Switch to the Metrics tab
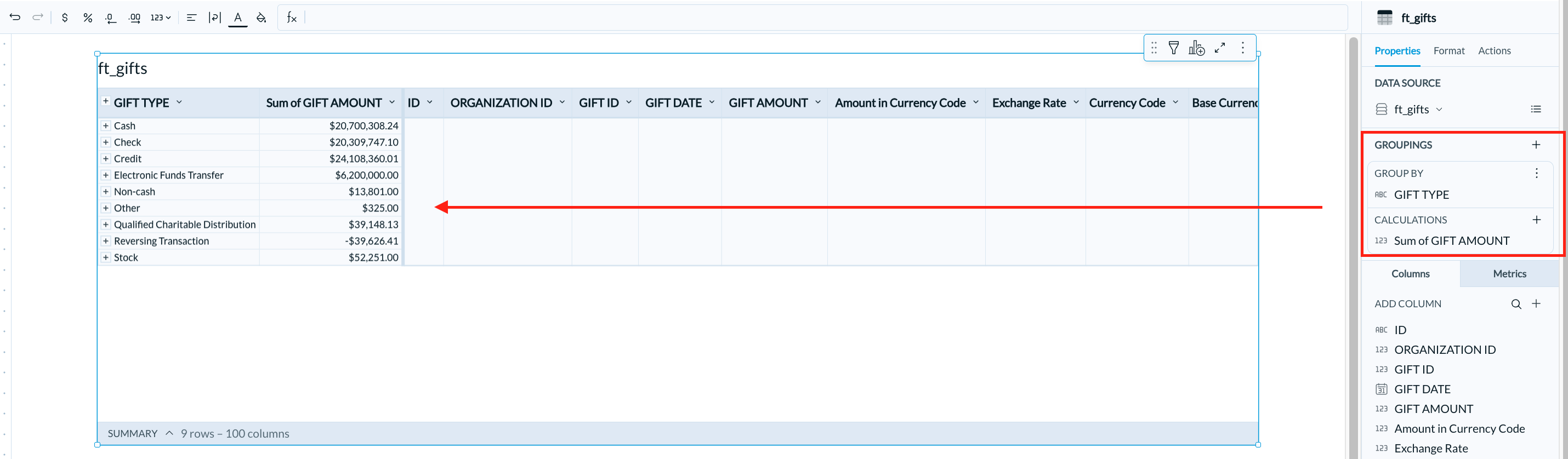The image size is (1568, 459). (x=1509, y=274)
